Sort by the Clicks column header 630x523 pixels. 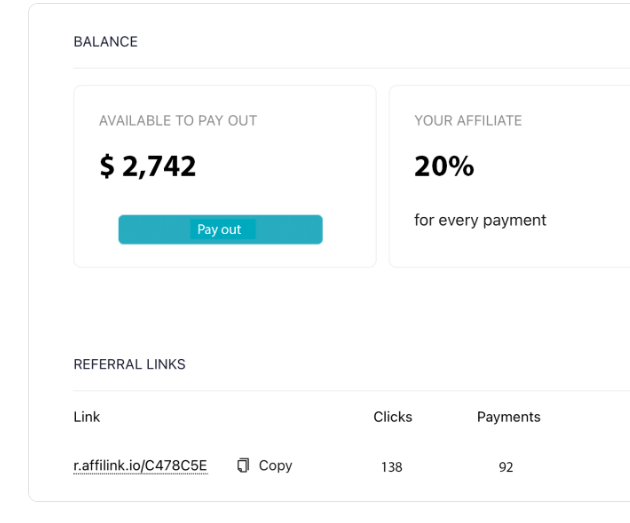coord(392,417)
